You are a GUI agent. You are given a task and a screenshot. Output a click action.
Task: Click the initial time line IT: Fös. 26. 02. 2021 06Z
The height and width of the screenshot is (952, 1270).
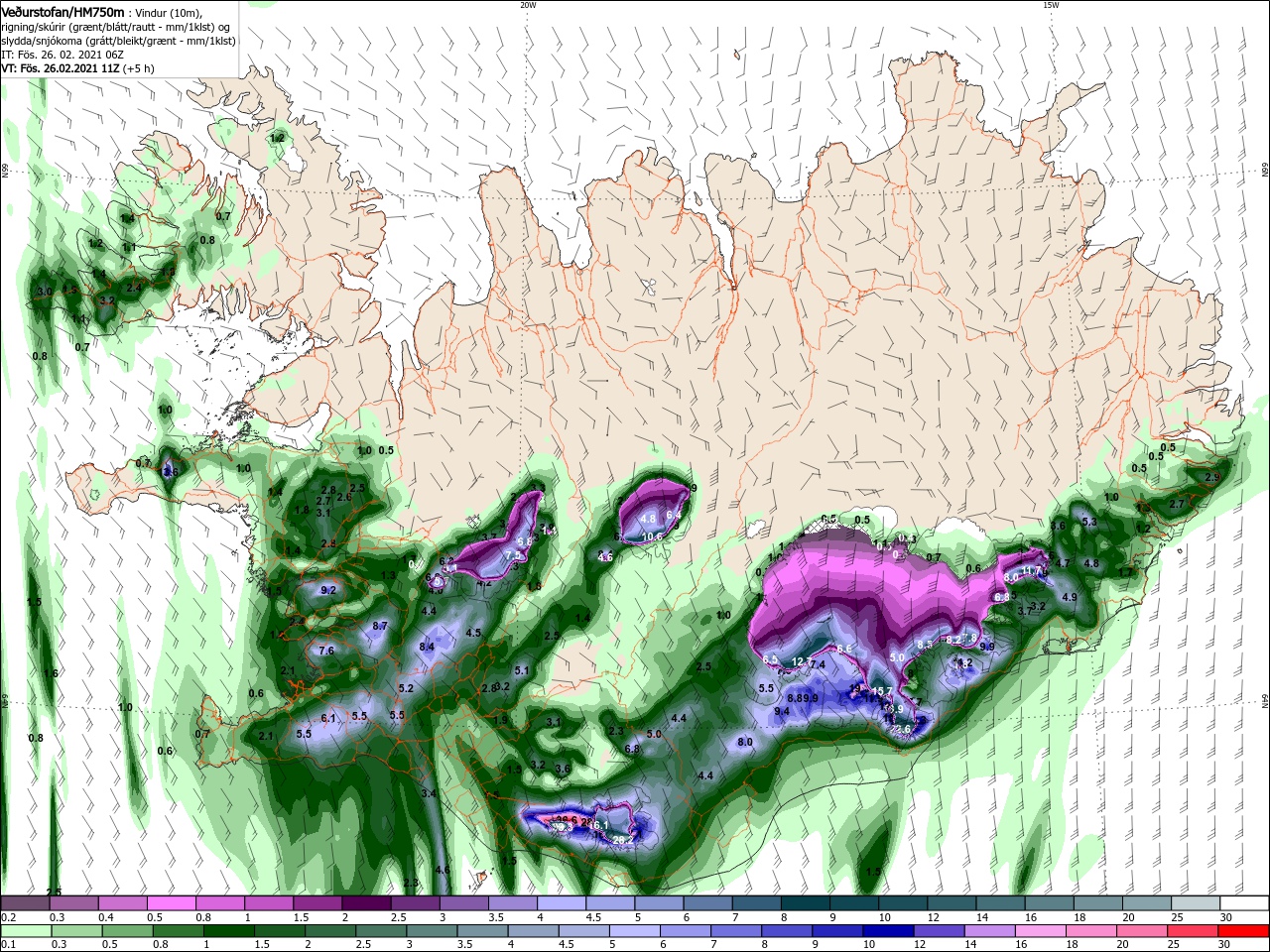click(62, 55)
